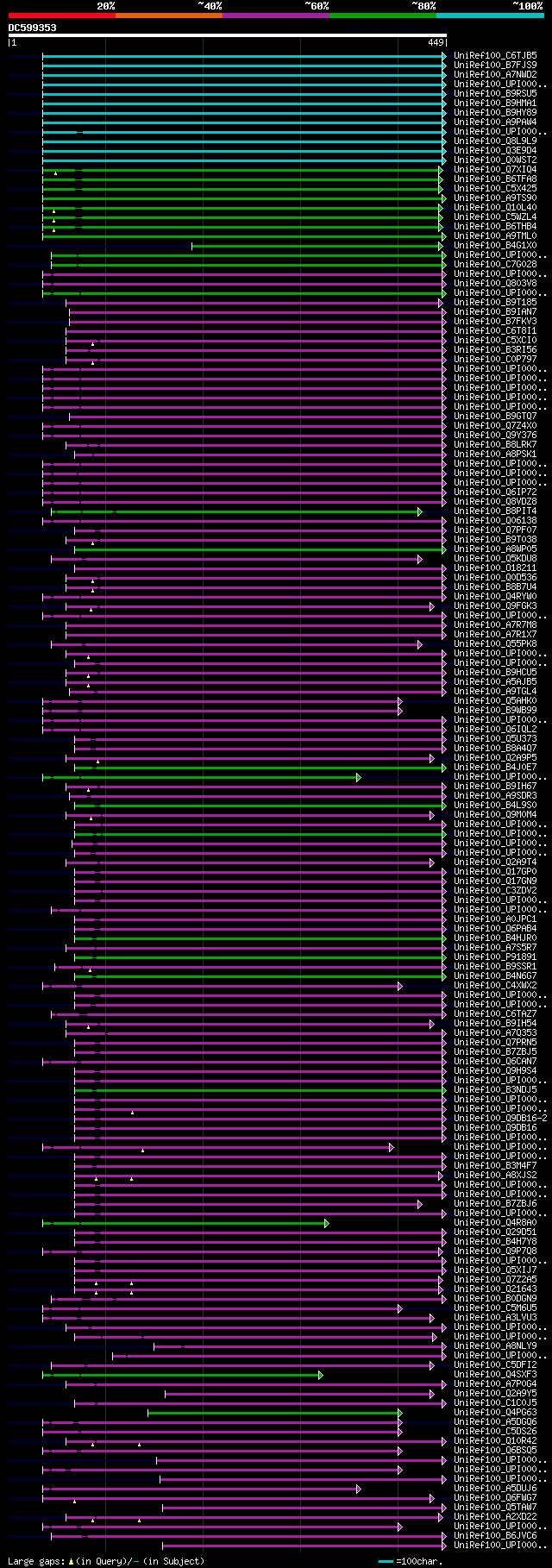The image size is (552, 1568).
Task: Click the red ~20% identity legend bar
Action: click(61, 15)
